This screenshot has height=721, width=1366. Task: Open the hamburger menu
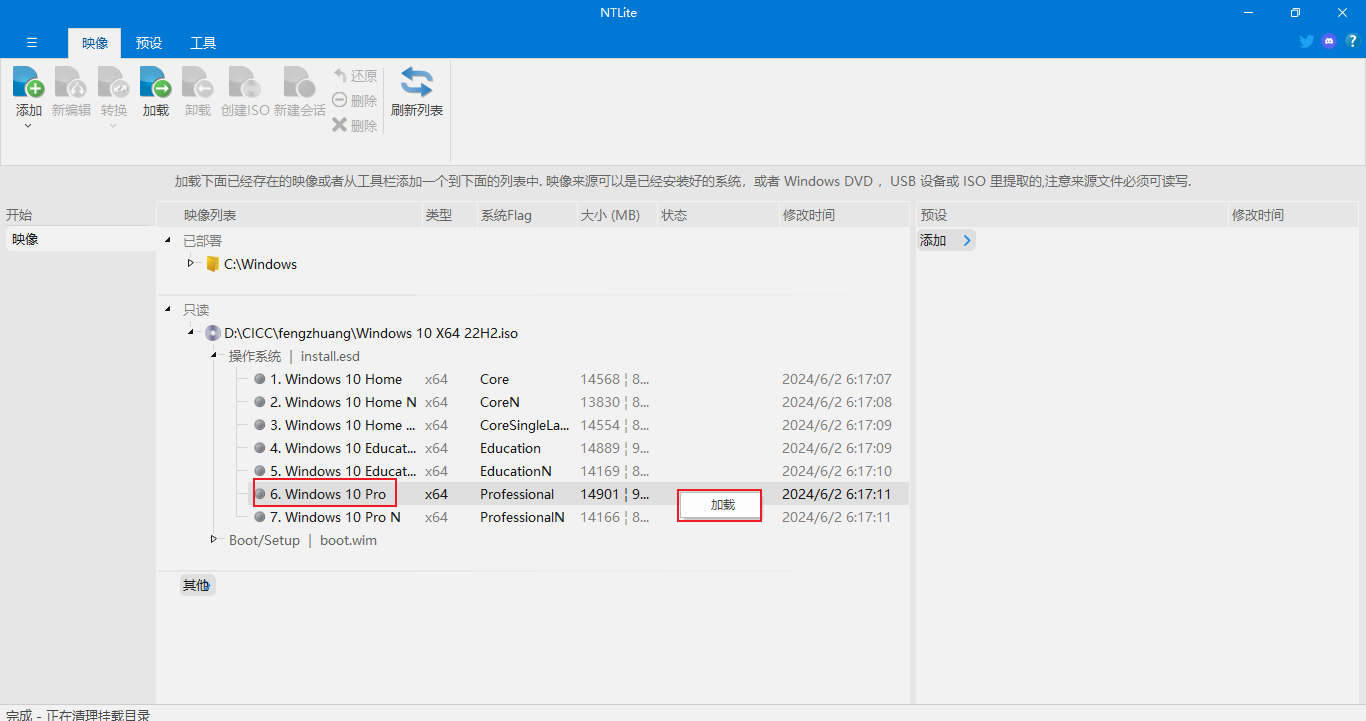[x=32, y=43]
